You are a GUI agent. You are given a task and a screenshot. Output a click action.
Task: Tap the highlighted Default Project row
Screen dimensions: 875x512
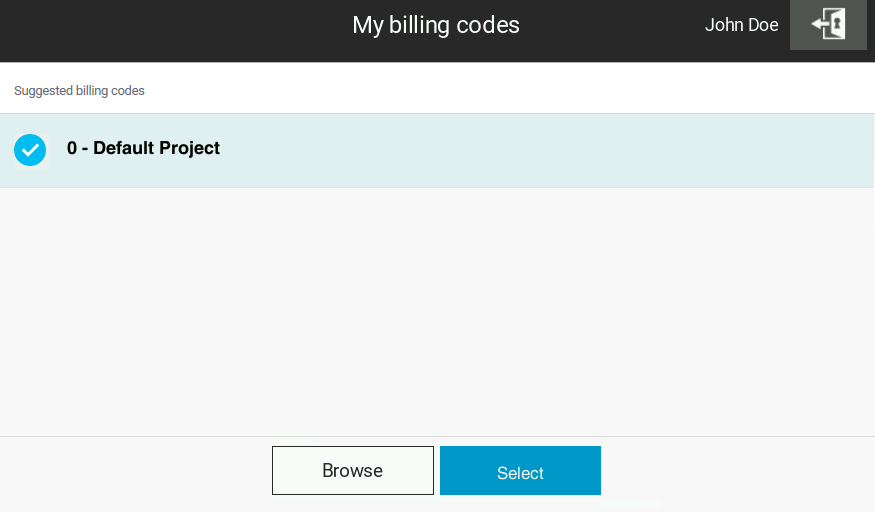coord(500,150)
